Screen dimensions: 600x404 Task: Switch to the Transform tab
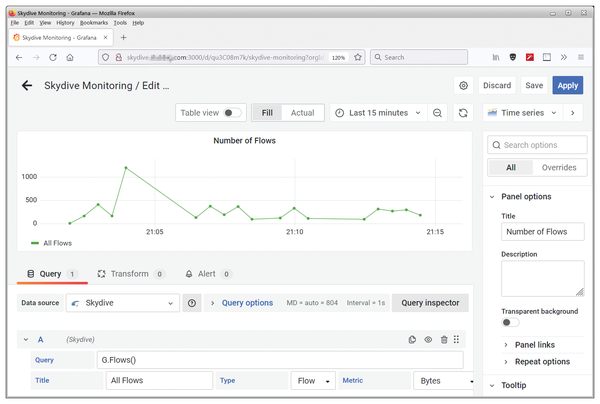(x=130, y=274)
